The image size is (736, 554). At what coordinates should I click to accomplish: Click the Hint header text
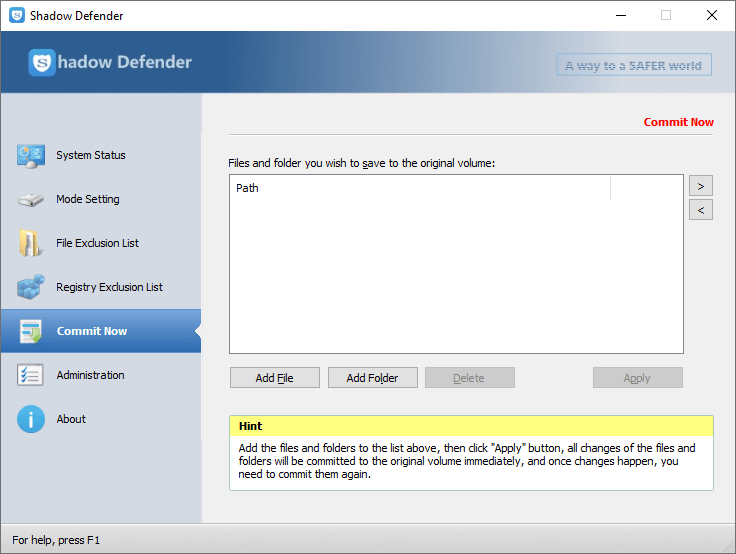[251, 426]
